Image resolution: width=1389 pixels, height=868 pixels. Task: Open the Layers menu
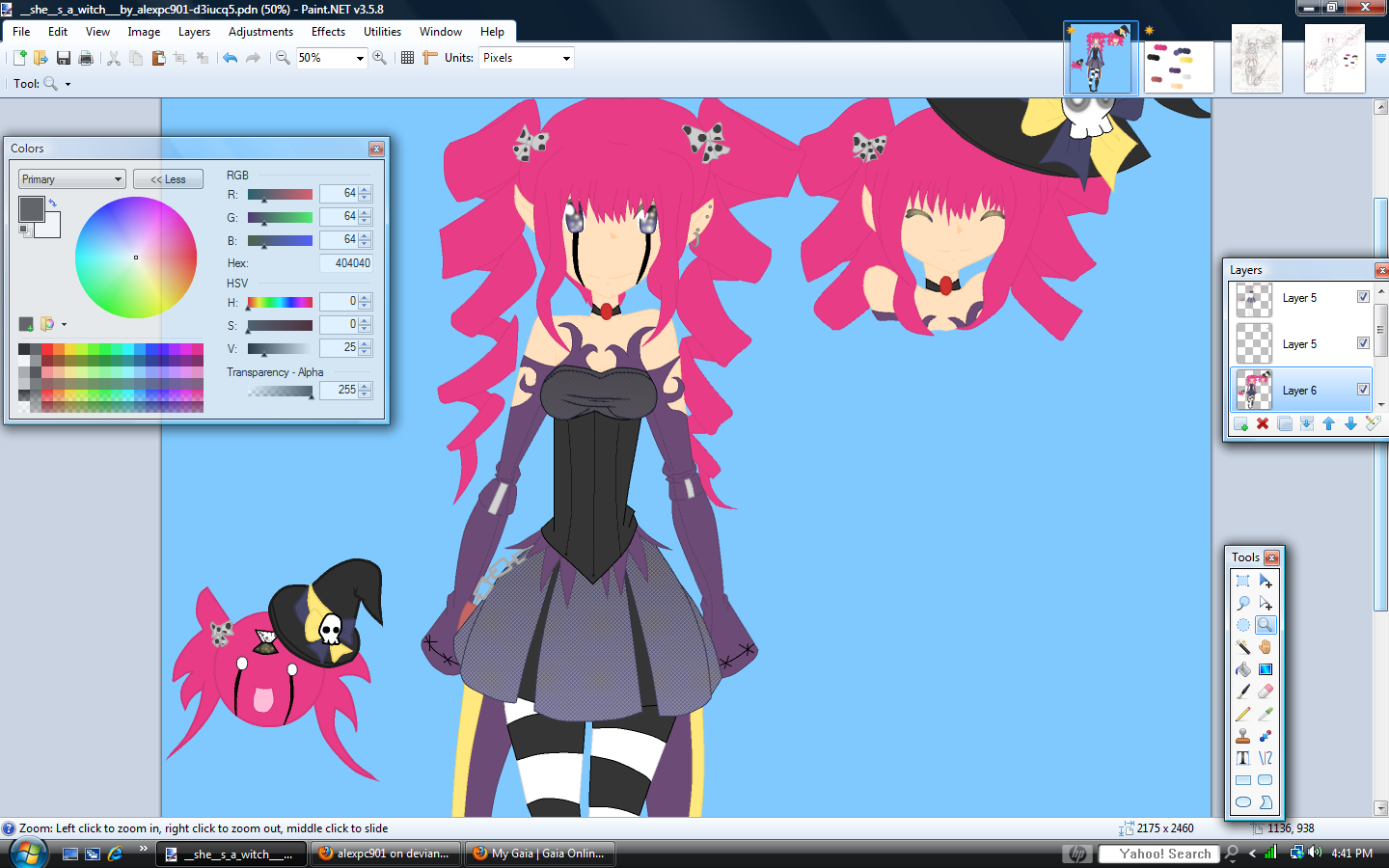[194, 32]
